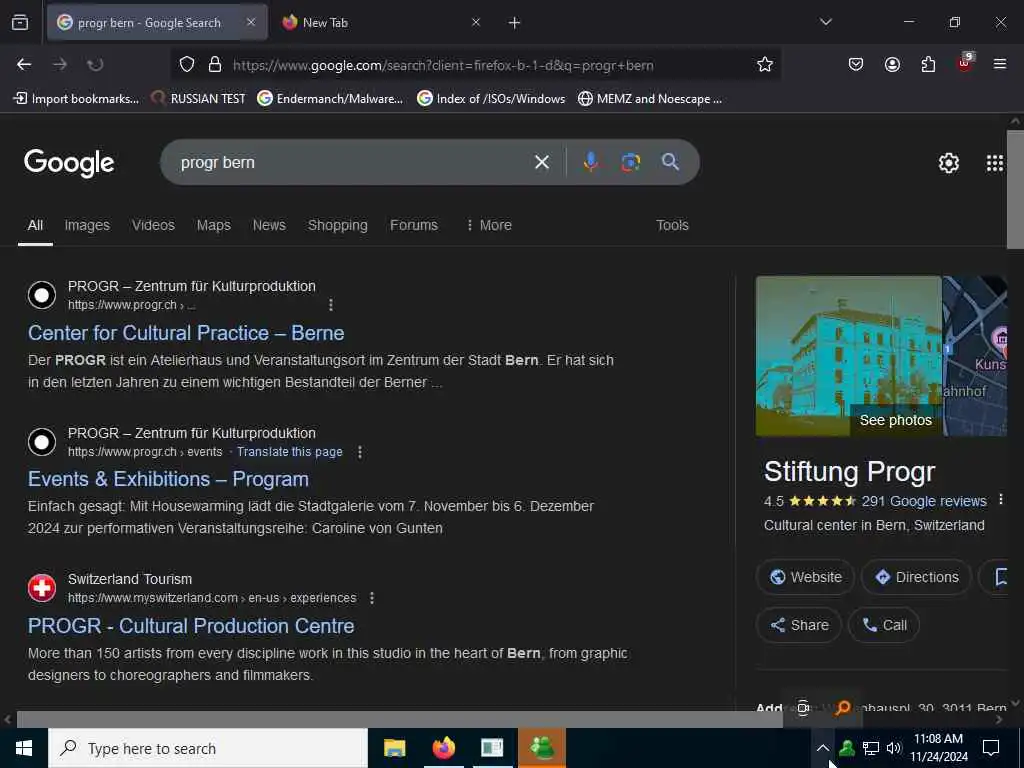Screen dimensions: 1024x768
Task: Open the Windows notification center
Action: click(x=991, y=748)
